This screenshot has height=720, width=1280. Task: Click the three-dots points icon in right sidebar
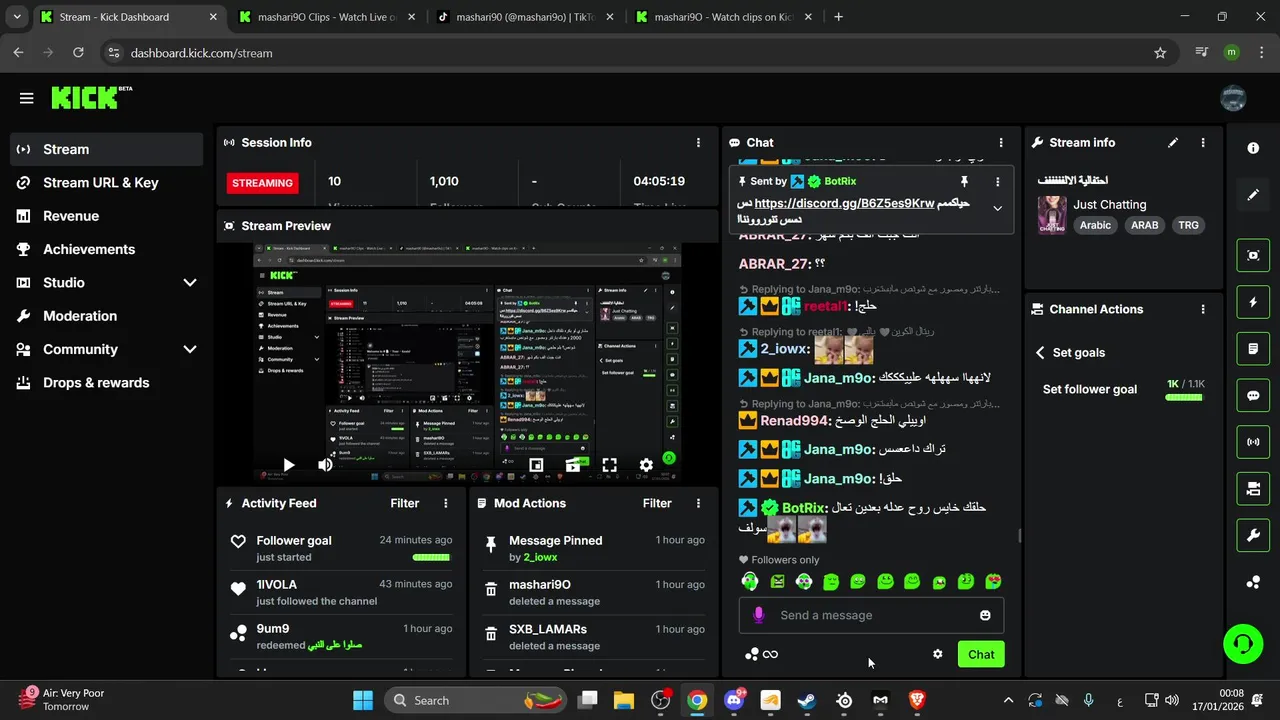(1253, 582)
